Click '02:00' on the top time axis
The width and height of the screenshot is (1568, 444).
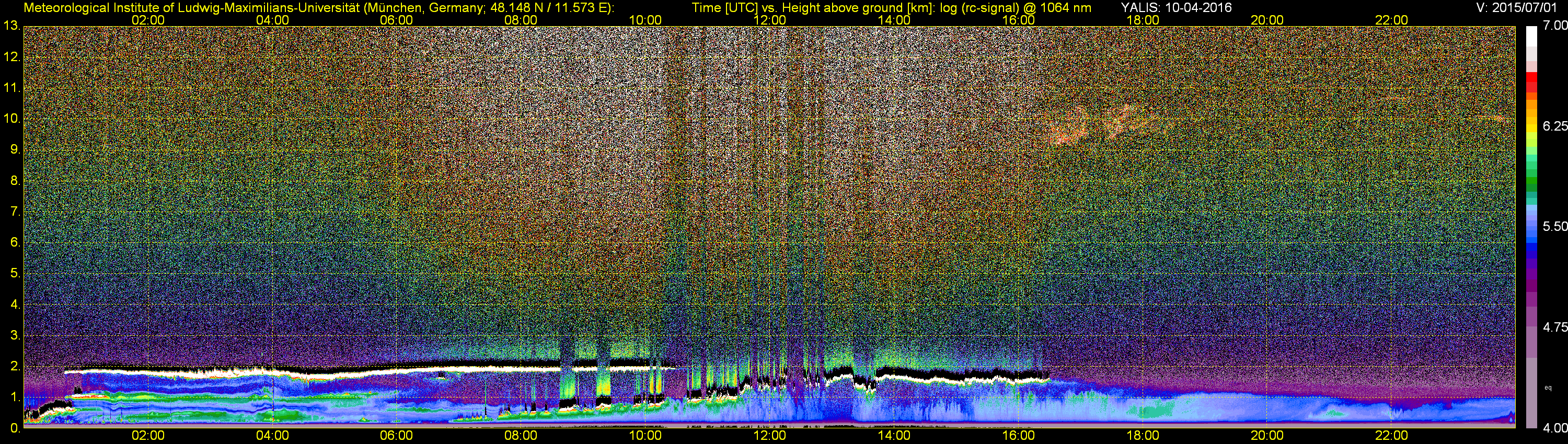[148, 20]
